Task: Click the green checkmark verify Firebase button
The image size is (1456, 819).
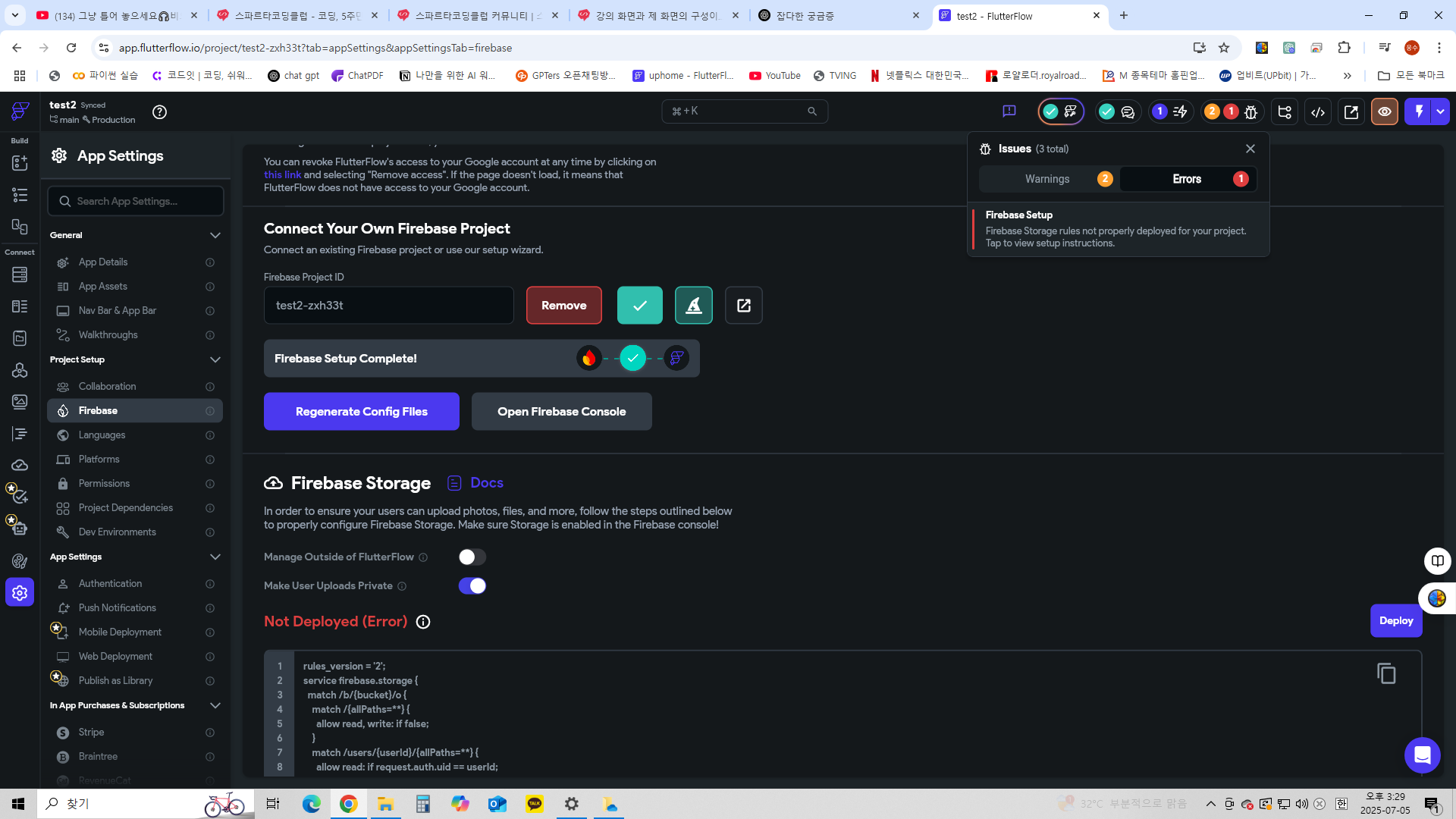Action: coord(640,306)
